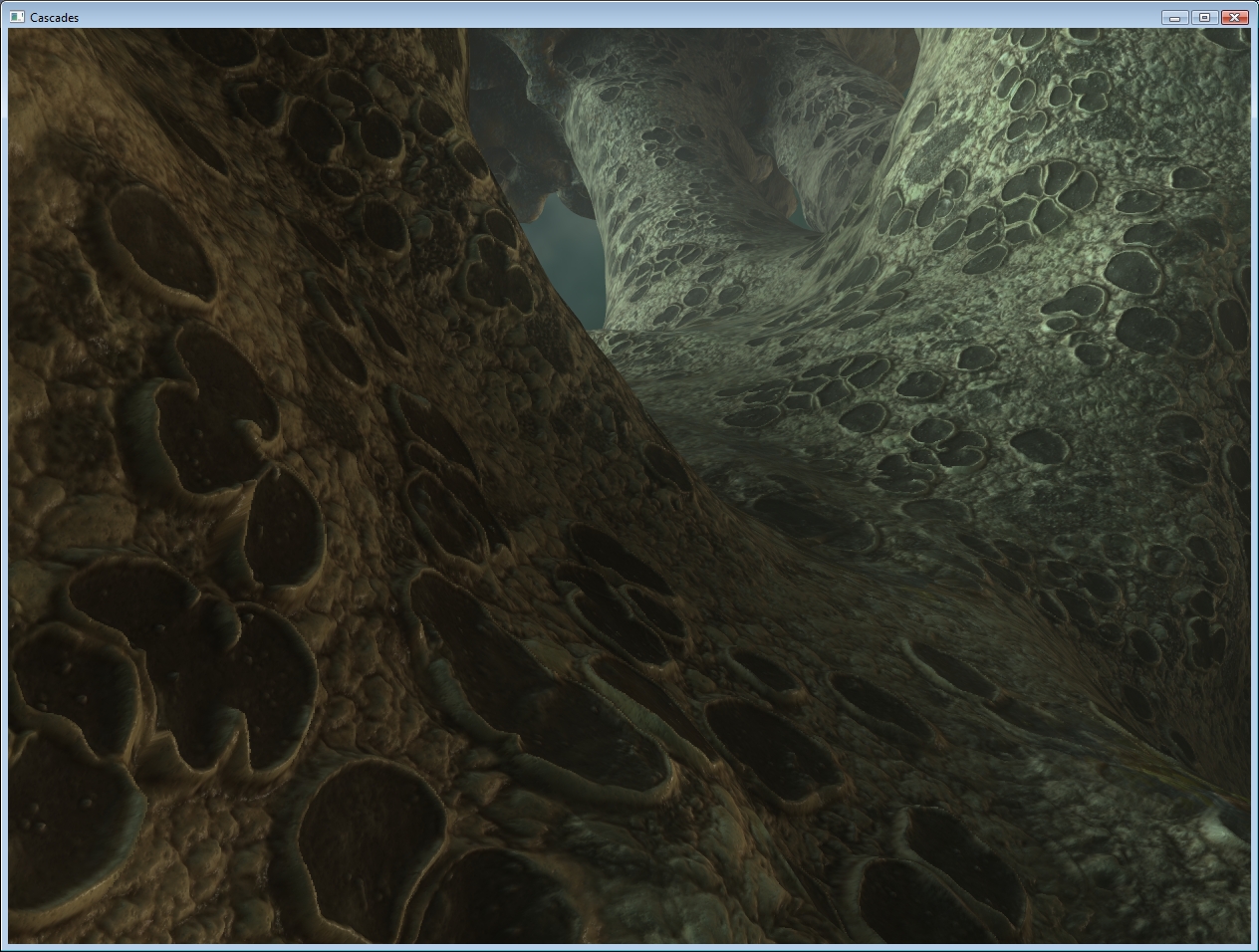Close the Cascades window
Viewport: 1259px width, 952px height.
[1234, 17]
